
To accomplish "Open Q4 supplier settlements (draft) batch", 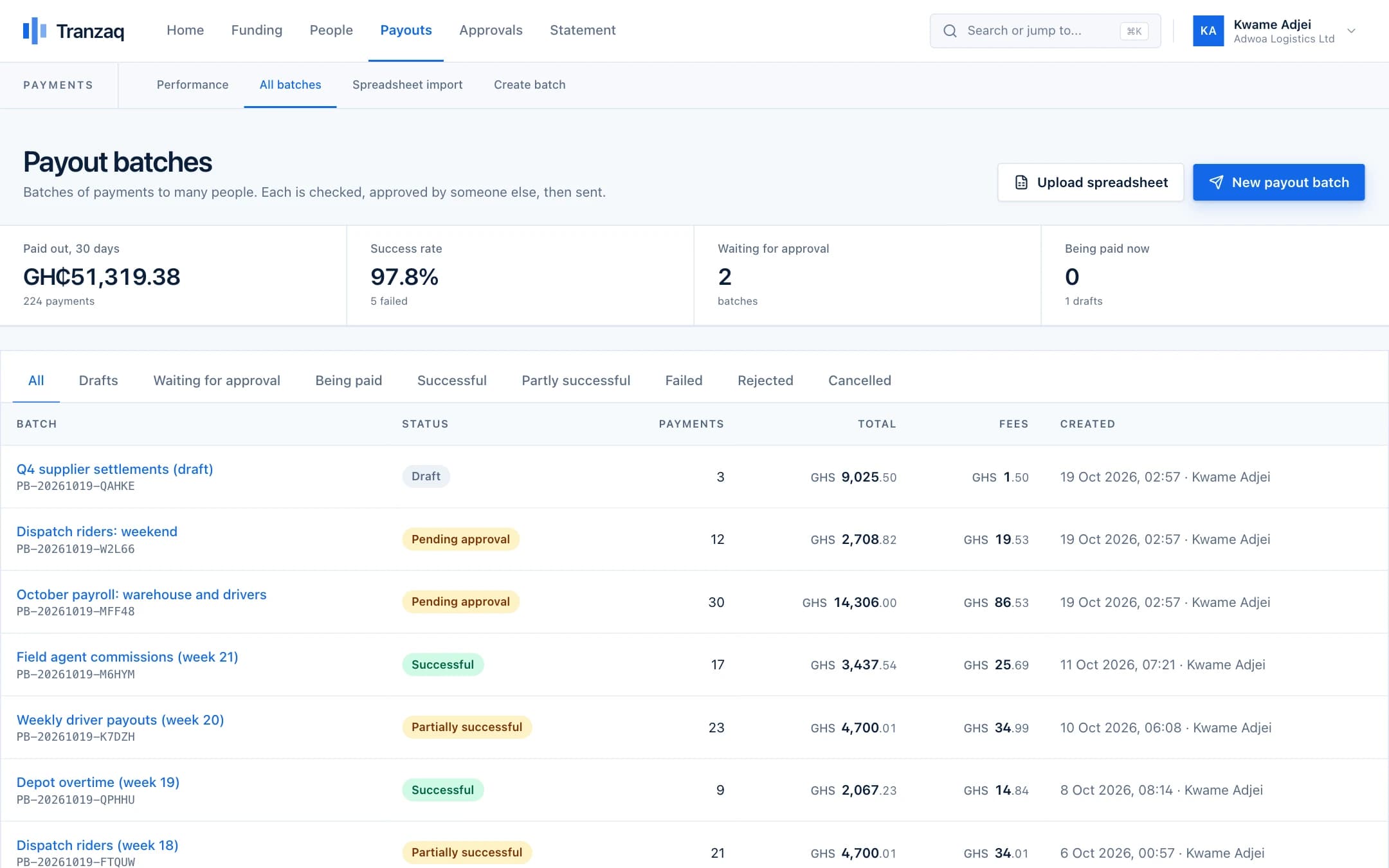I will (x=114, y=469).
